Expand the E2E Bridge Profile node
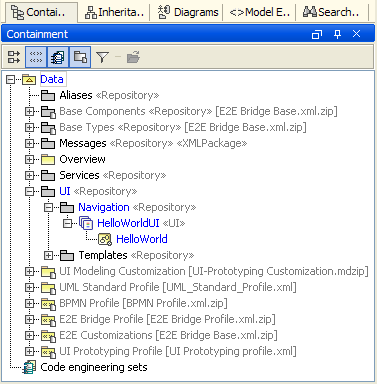 (x=30, y=319)
